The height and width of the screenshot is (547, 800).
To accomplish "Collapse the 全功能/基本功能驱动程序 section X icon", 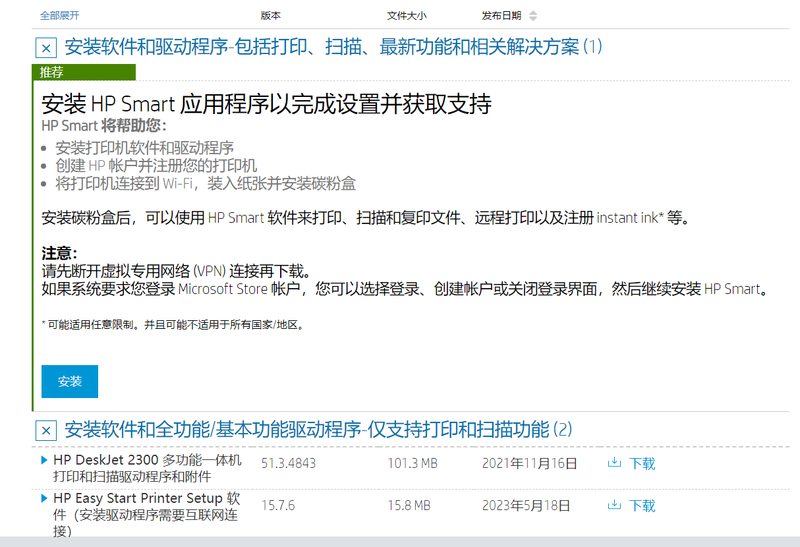I will [x=45, y=431].
